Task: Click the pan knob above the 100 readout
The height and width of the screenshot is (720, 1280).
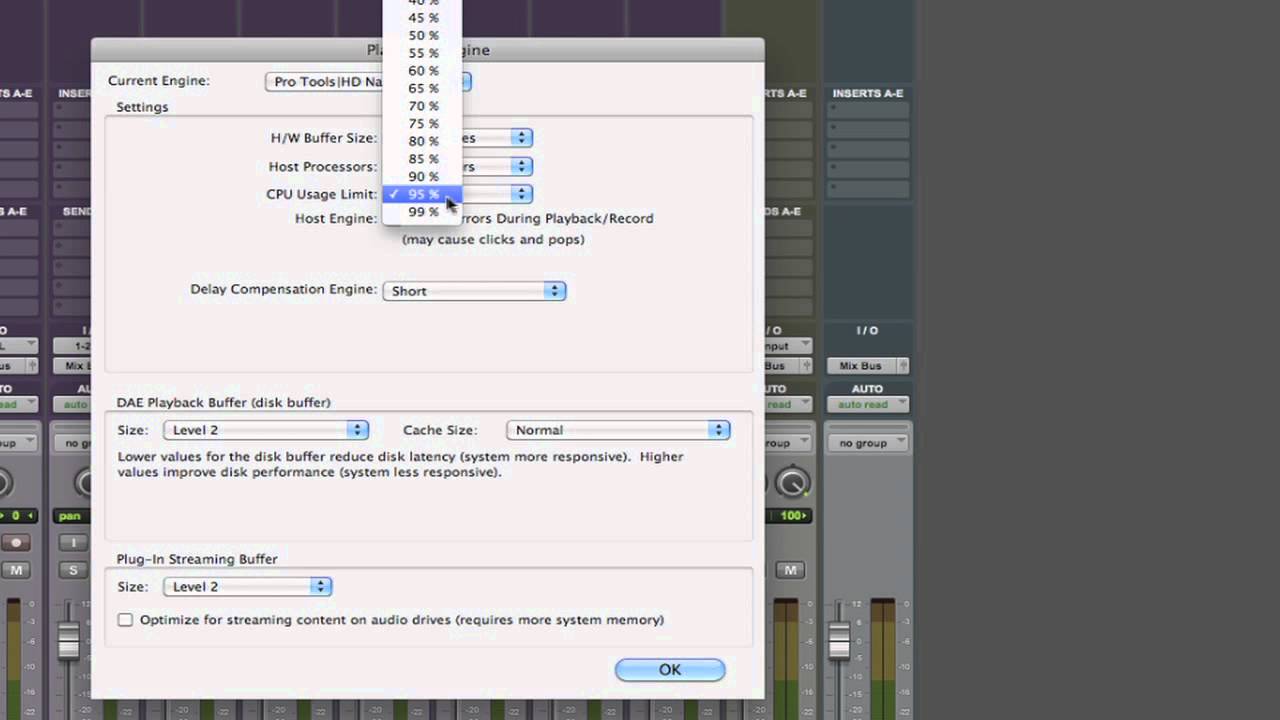Action: [x=792, y=483]
